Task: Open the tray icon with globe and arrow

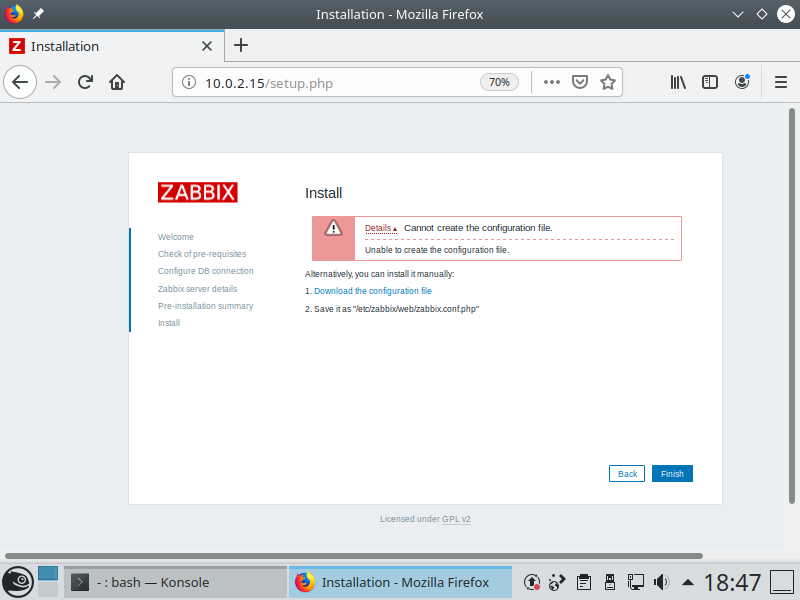Action: click(557, 582)
